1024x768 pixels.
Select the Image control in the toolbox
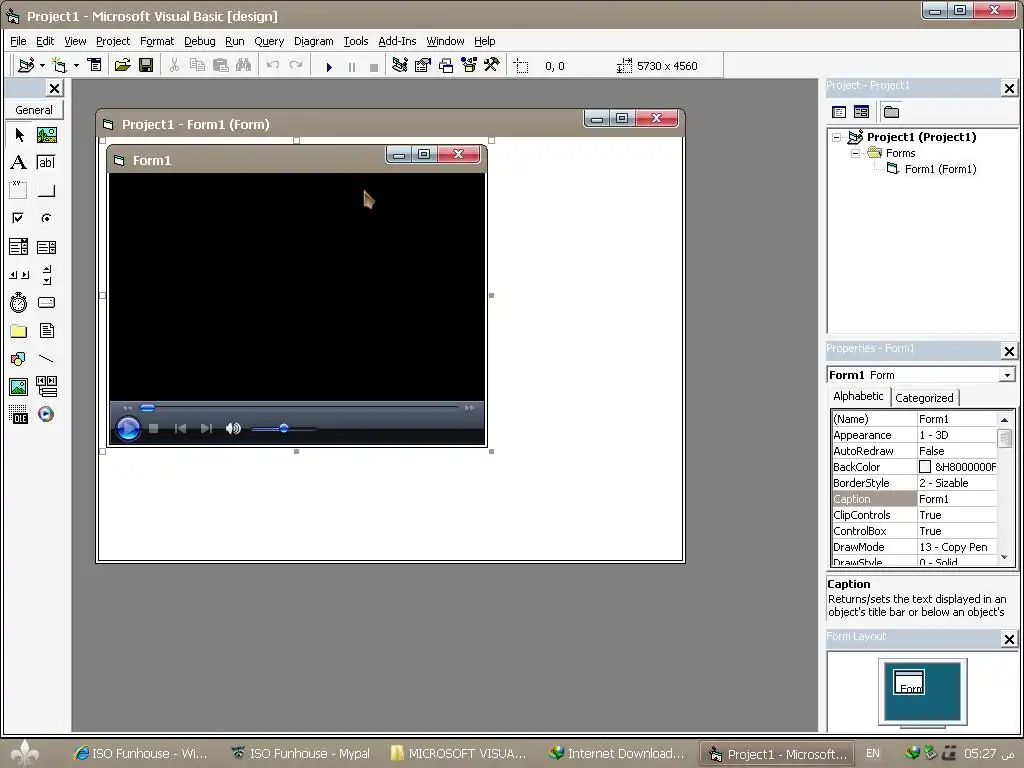19,387
